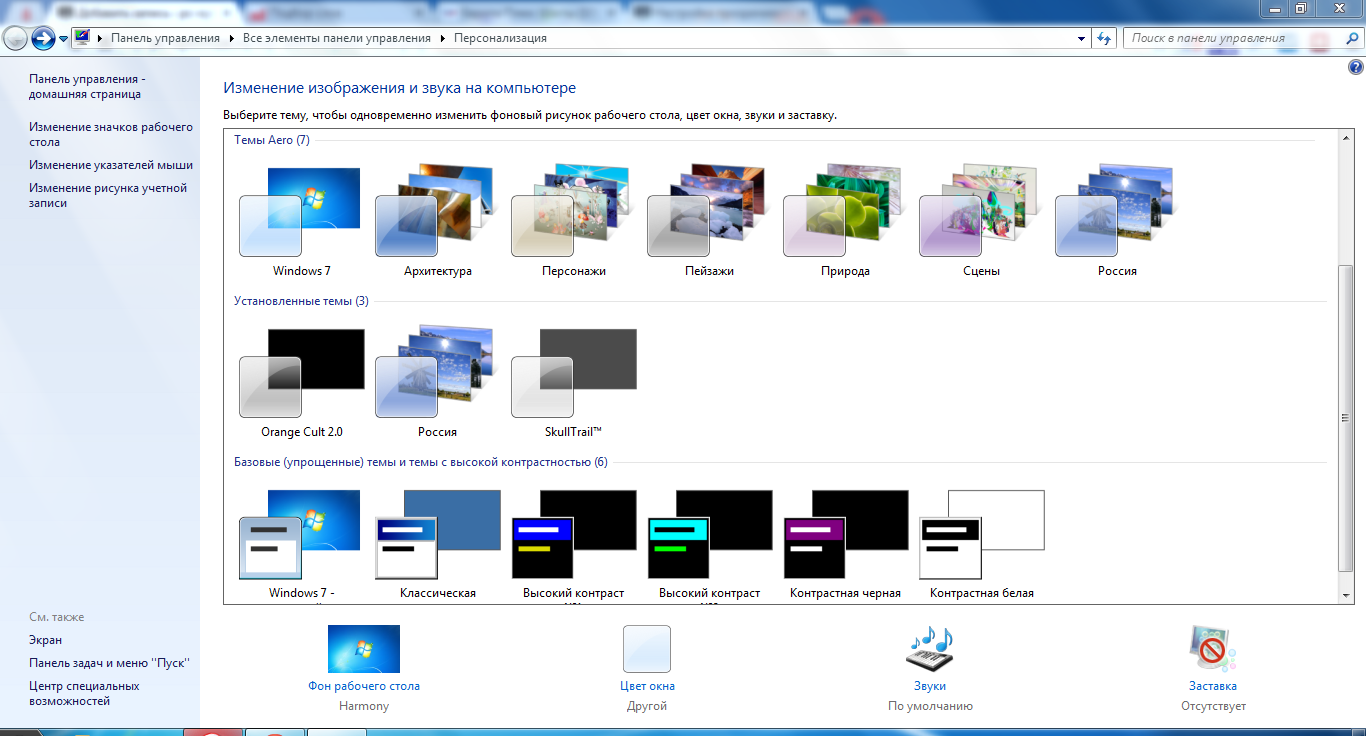Apply the 'Контрастная черная' theme

845,544
